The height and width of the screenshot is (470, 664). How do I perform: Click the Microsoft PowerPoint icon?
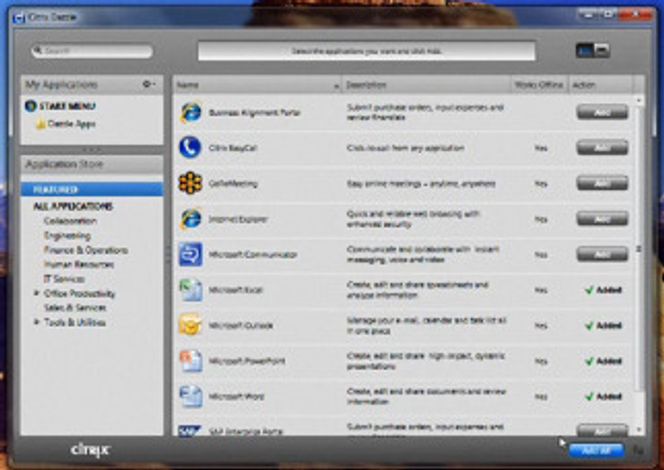190,361
